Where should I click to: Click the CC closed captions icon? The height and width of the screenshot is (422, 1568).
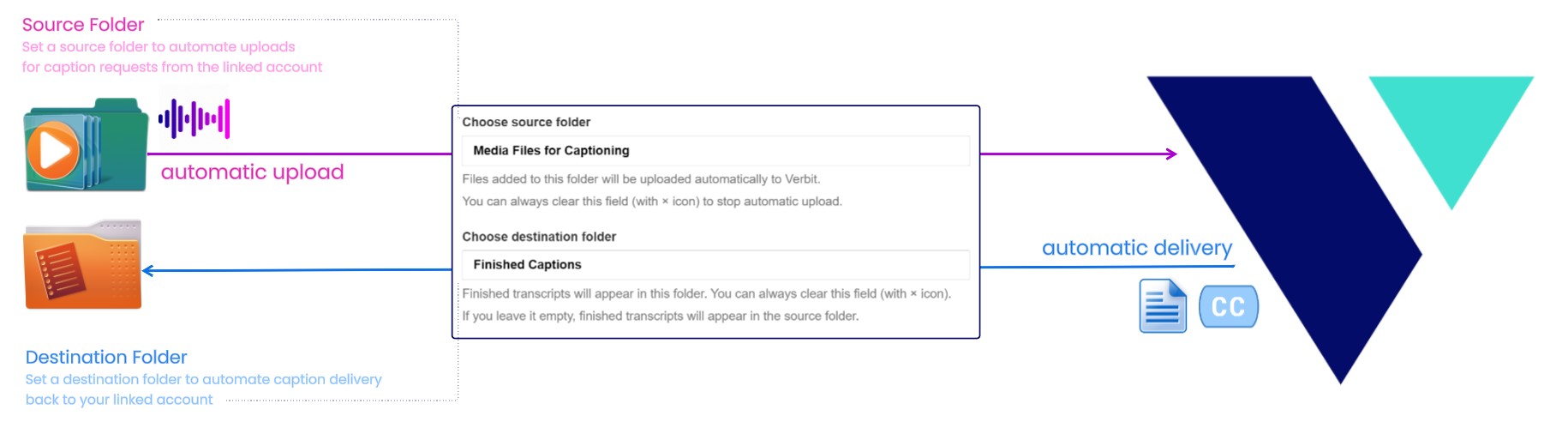pos(1228,306)
